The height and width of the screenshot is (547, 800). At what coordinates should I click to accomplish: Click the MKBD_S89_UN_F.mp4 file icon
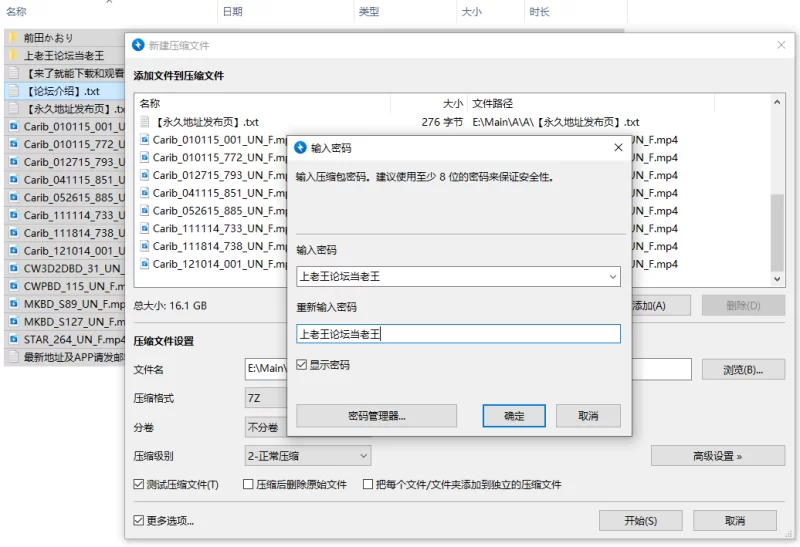pyautogui.click(x=14, y=304)
